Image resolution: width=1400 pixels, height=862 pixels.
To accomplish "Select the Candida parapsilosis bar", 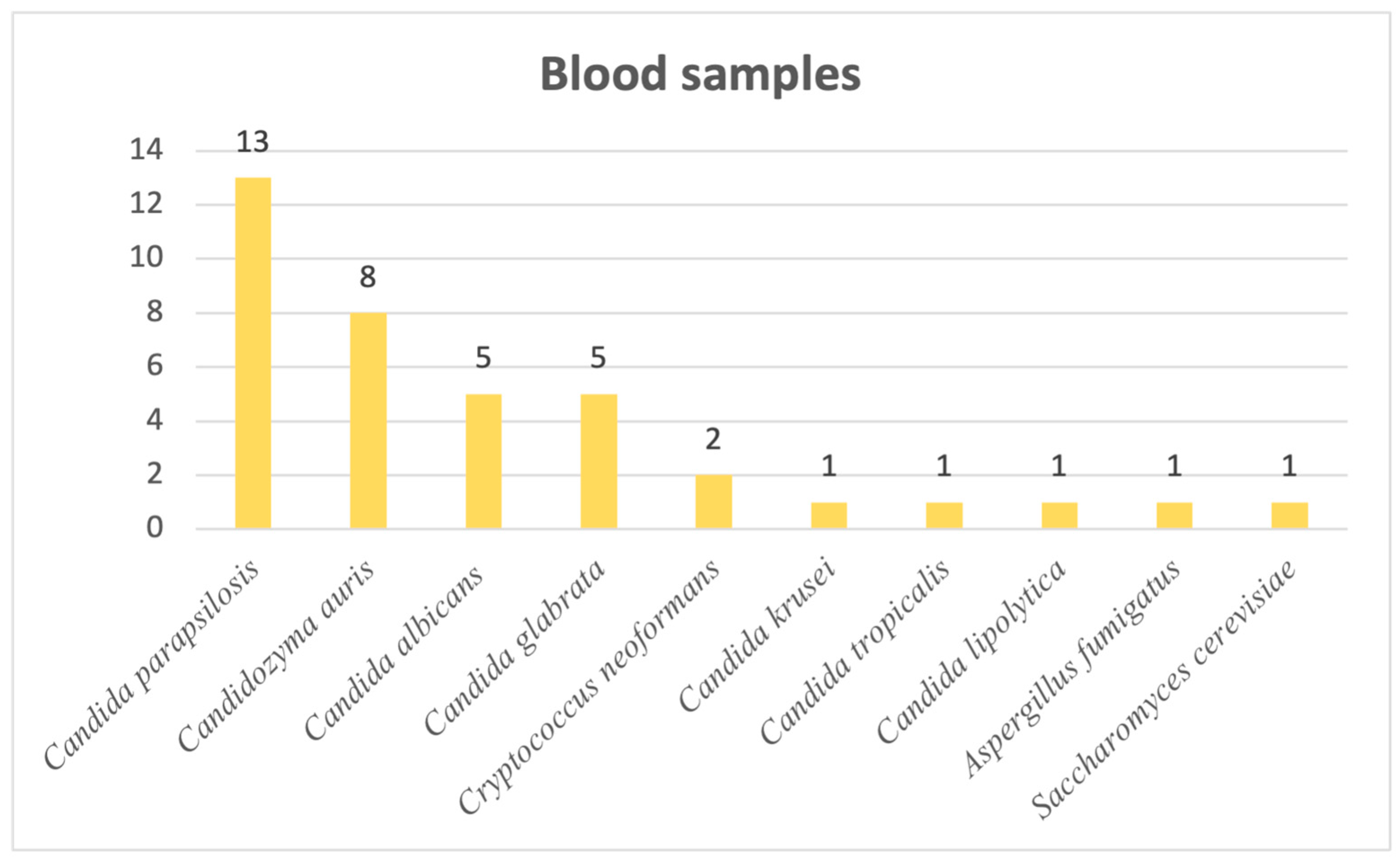I will tap(252, 353).
